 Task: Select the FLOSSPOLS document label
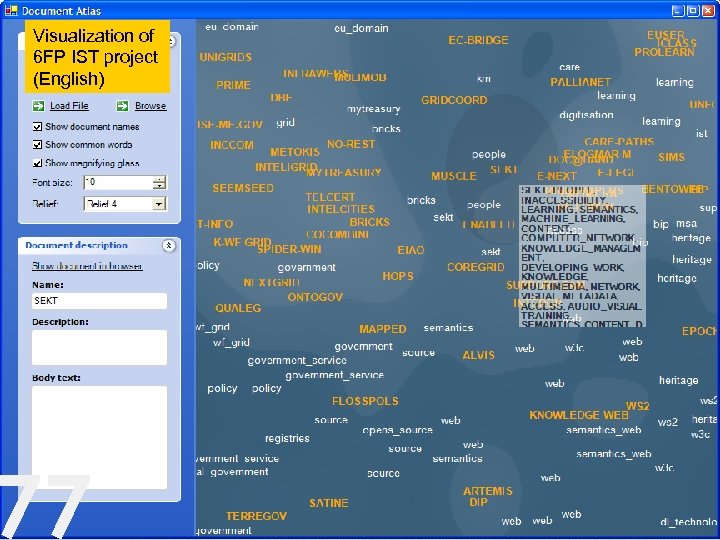coord(365,401)
